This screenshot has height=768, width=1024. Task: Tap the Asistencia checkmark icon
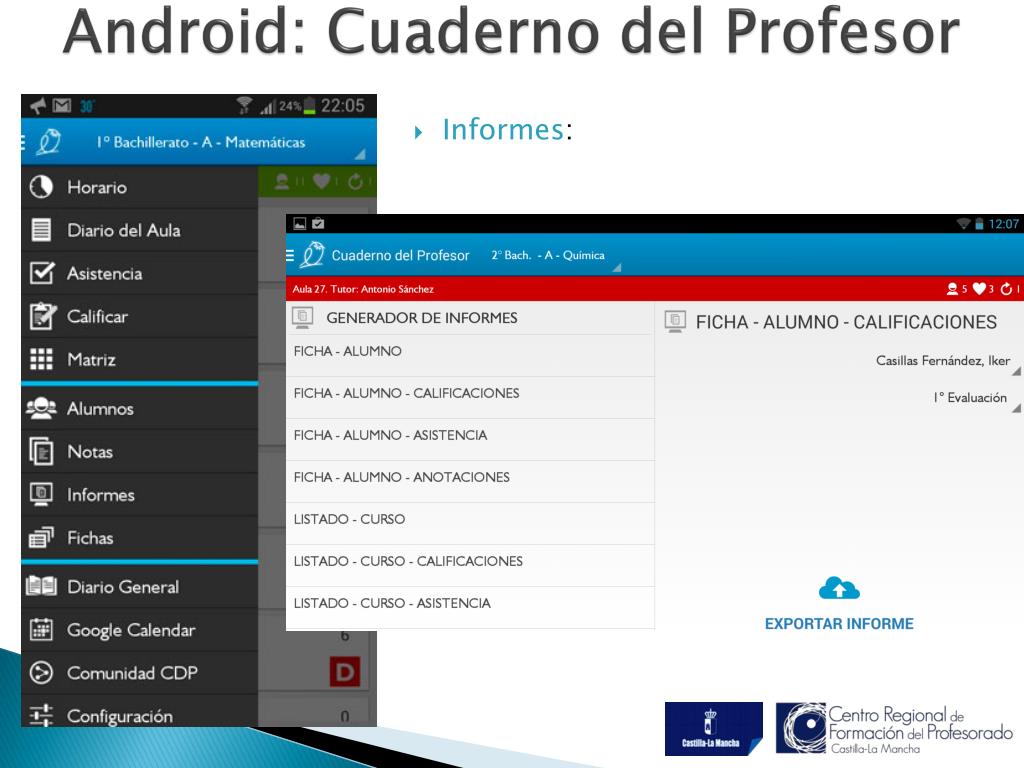[42, 273]
